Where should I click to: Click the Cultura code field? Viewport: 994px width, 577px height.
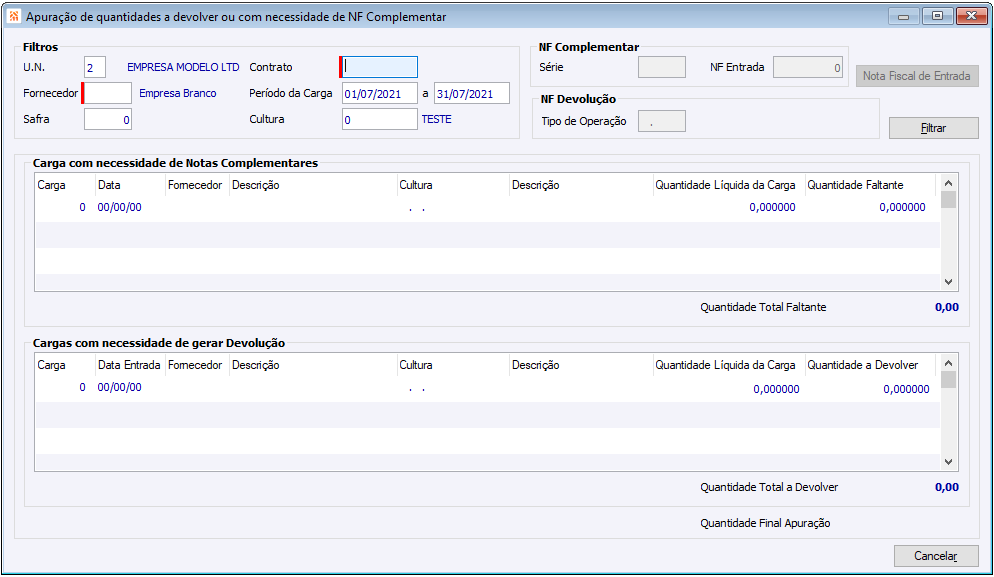click(x=380, y=119)
